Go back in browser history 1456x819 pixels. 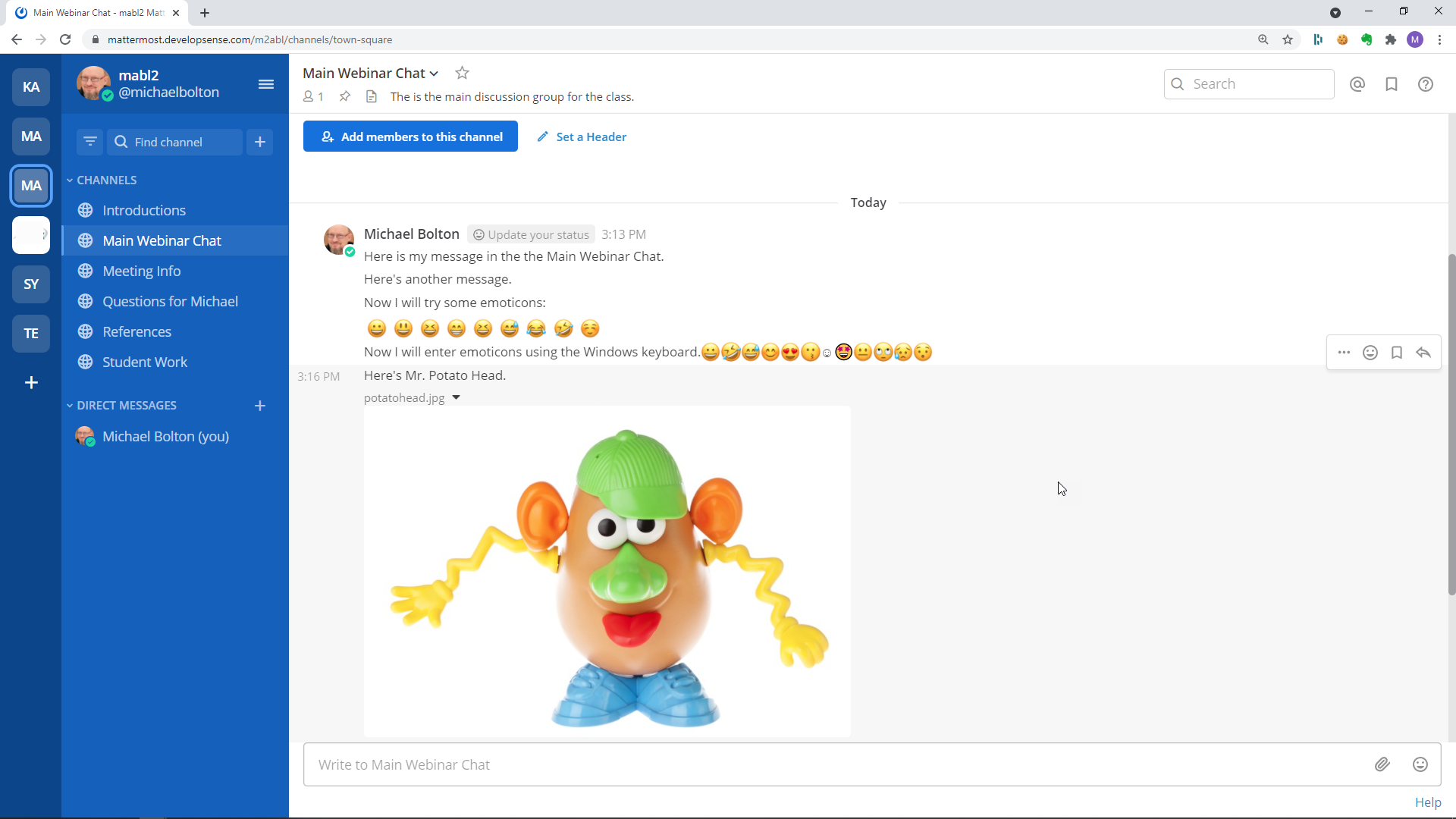click(17, 39)
